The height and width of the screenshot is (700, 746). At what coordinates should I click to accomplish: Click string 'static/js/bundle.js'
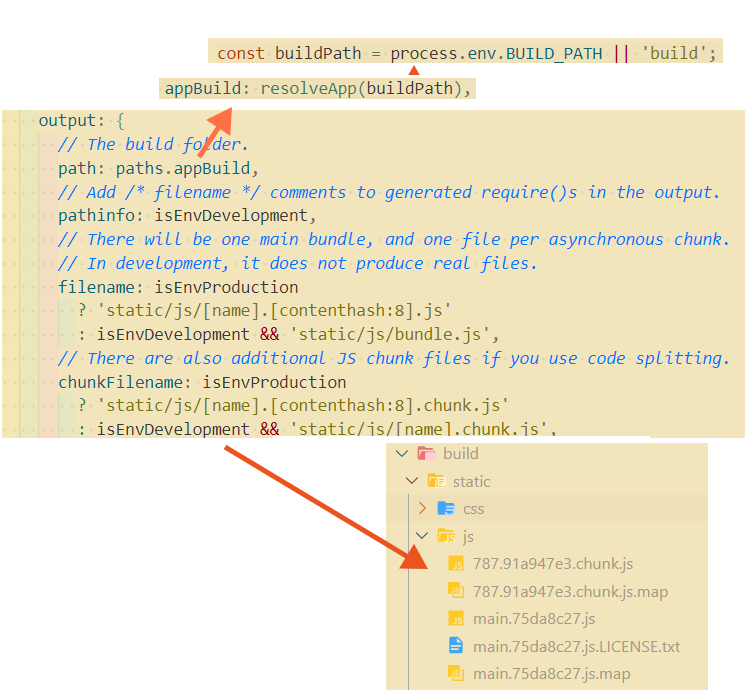pos(389,334)
